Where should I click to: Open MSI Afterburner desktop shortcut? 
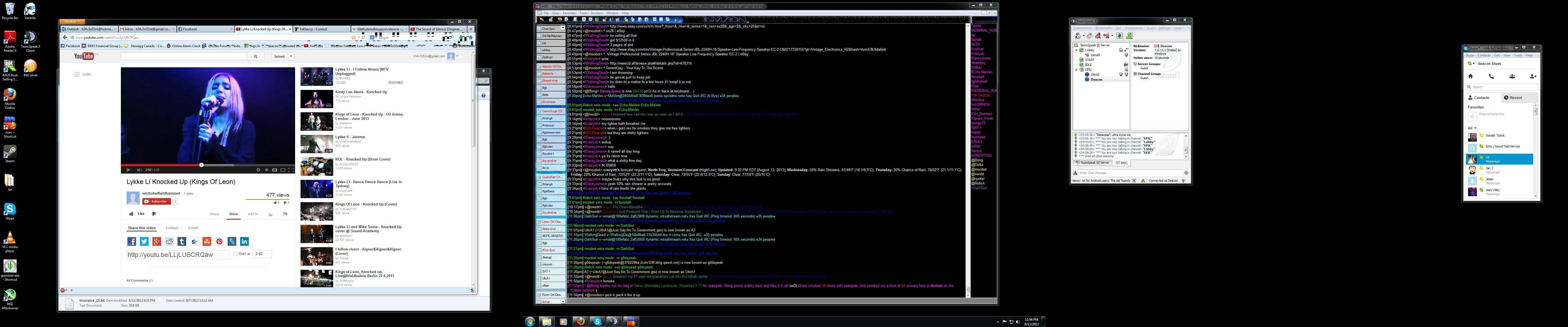[x=10, y=299]
